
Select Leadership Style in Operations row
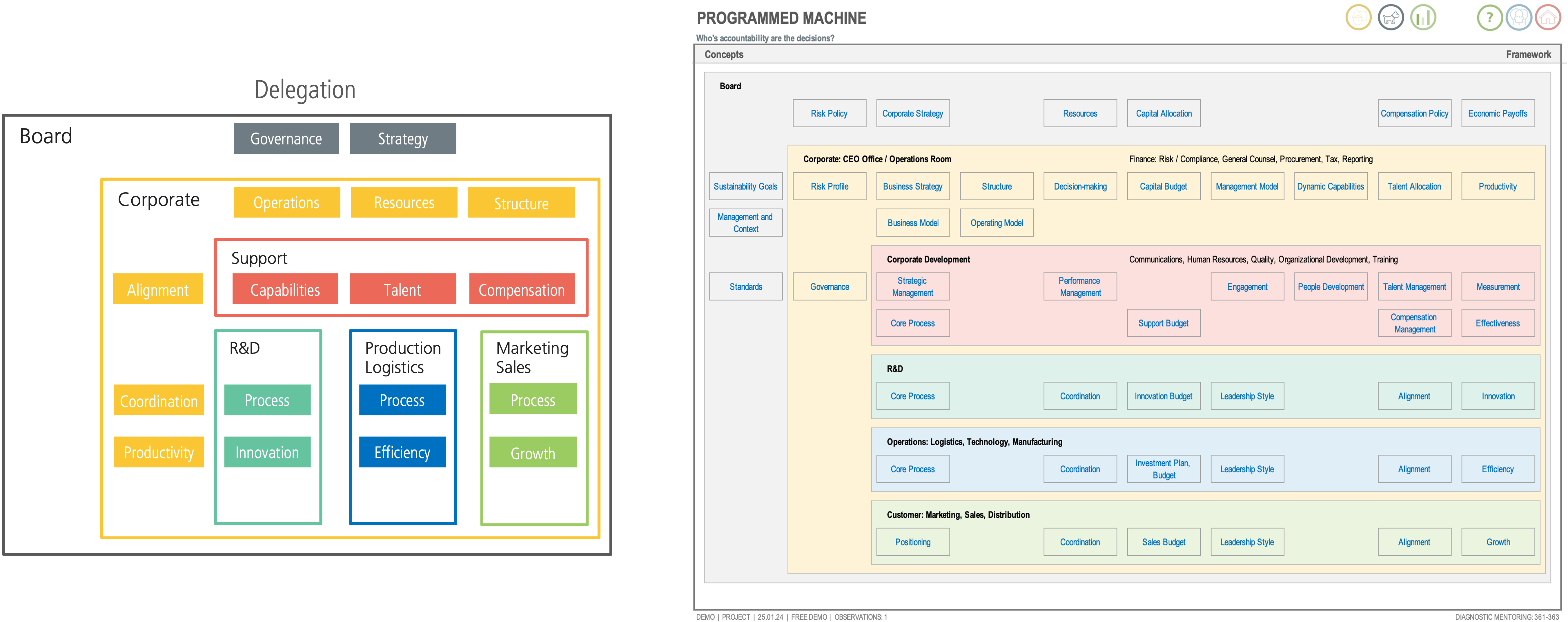click(1247, 469)
